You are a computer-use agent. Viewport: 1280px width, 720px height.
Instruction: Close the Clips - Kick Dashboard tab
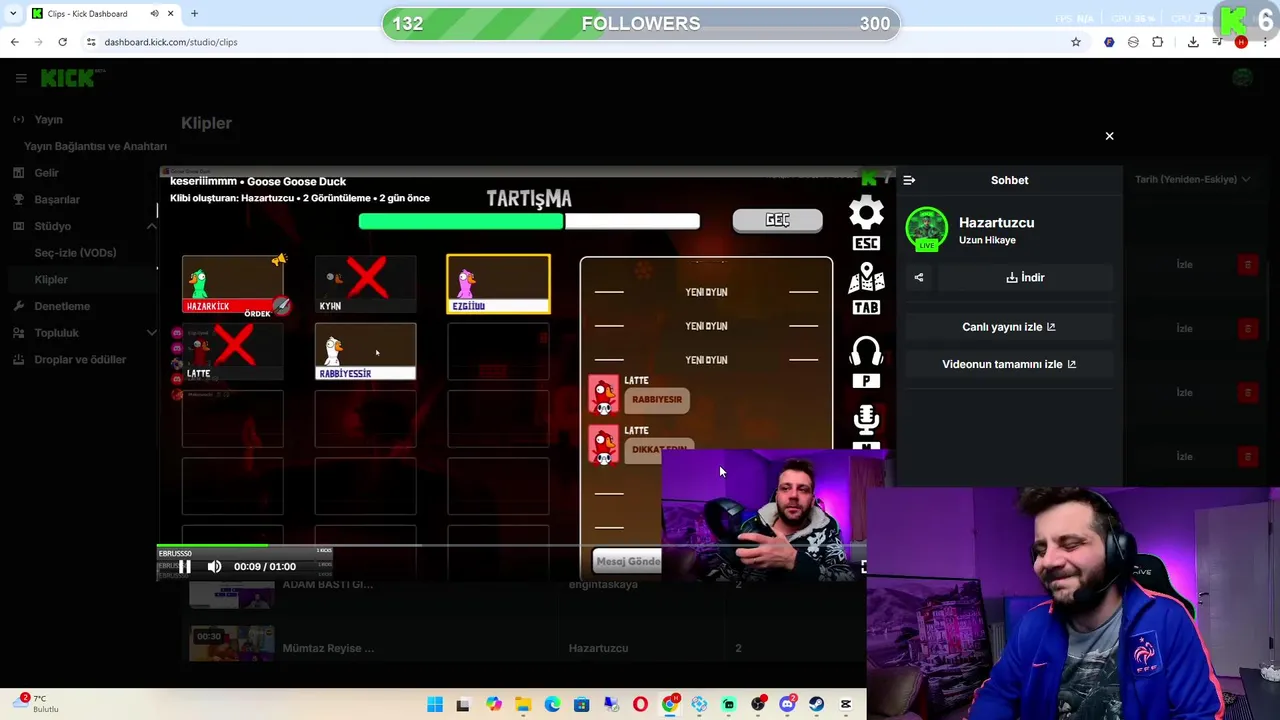[x=171, y=14]
